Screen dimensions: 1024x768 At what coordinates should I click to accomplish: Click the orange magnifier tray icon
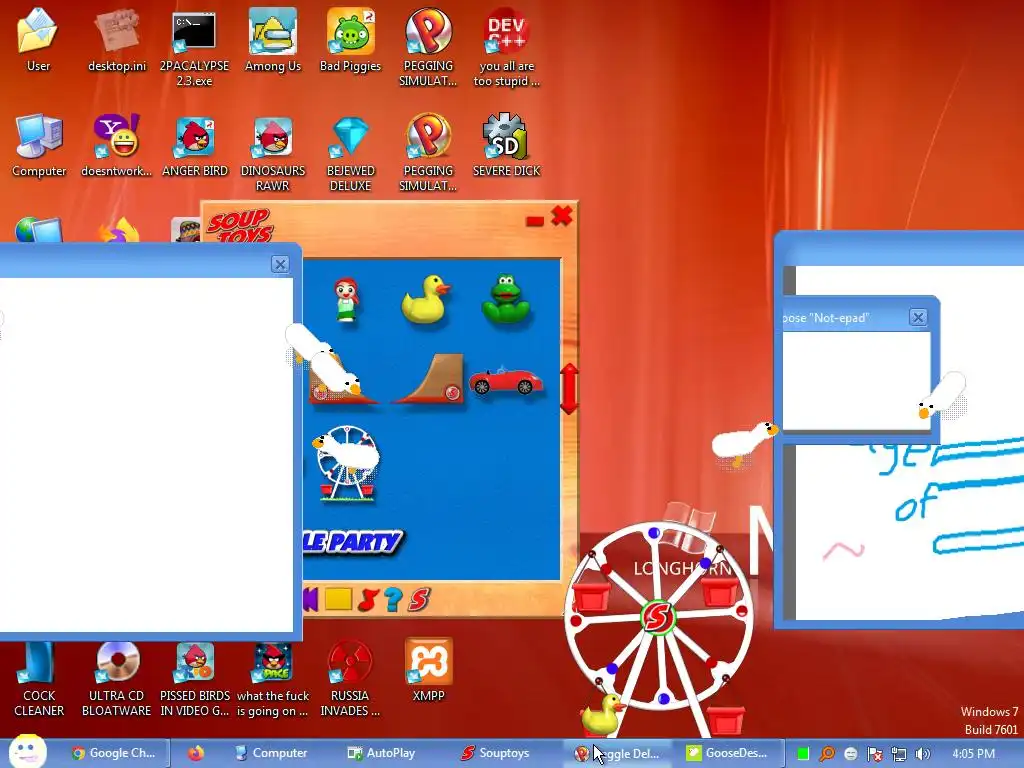[x=826, y=754]
